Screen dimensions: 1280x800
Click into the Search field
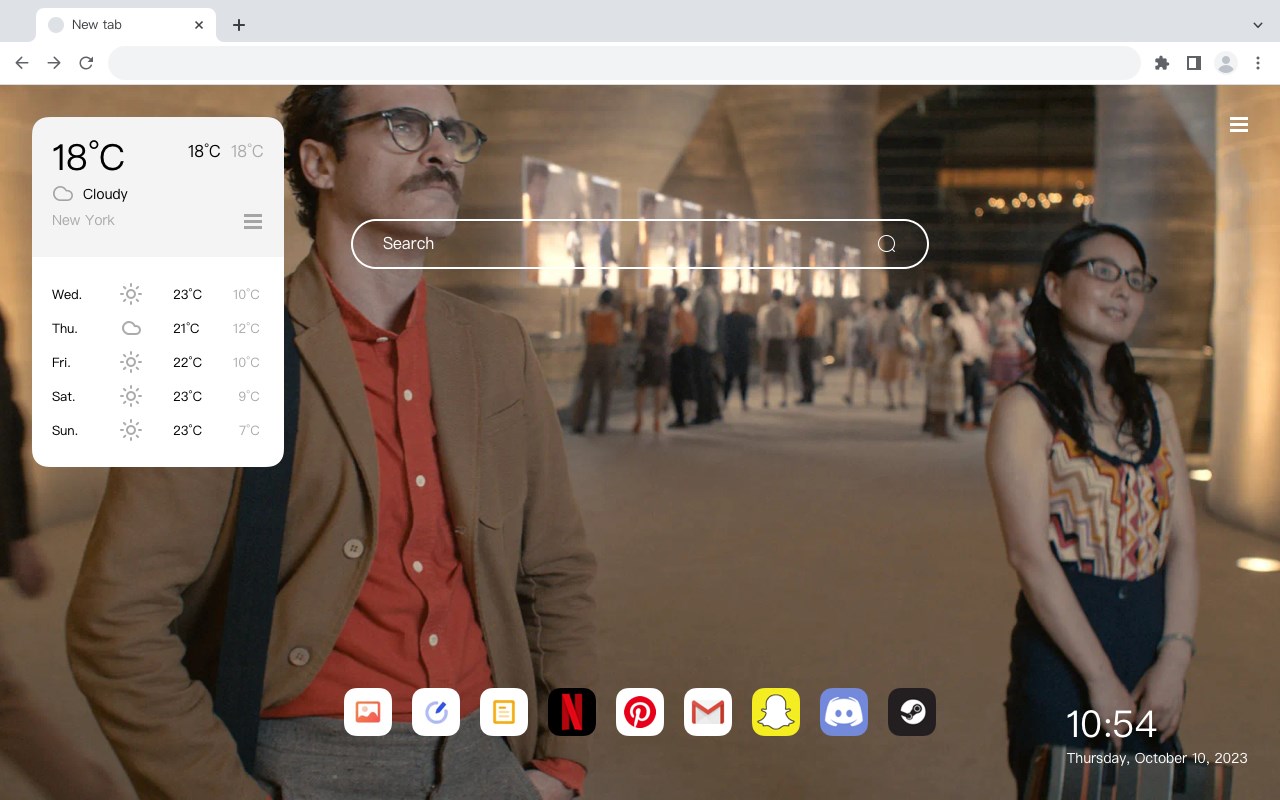[x=640, y=244]
